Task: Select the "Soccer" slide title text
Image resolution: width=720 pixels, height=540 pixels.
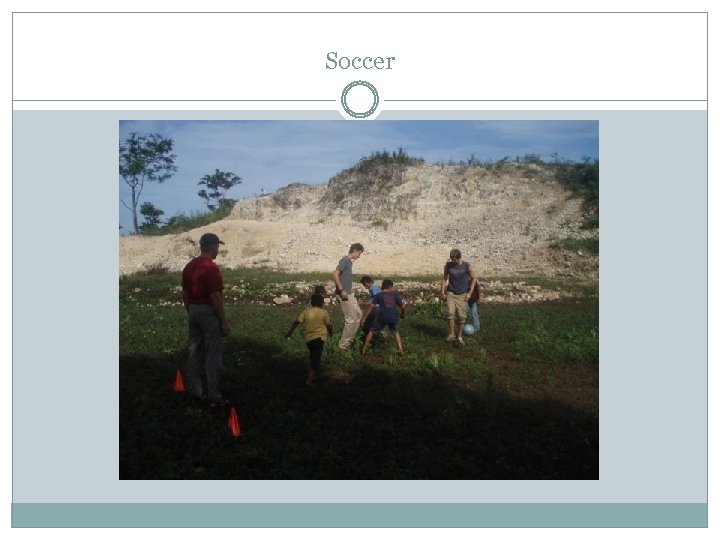Action: [360, 61]
